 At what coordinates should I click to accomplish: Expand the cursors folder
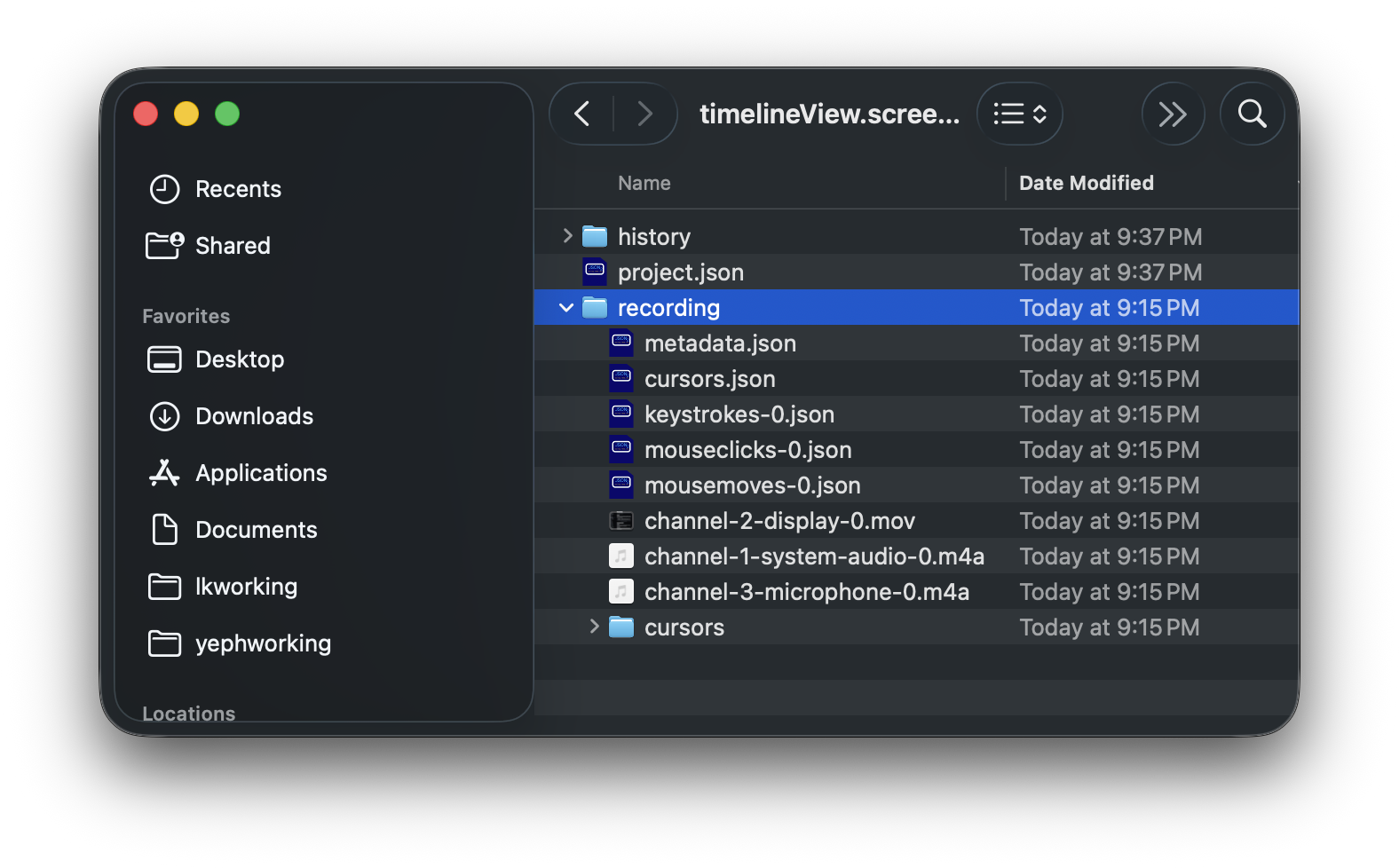594,627
